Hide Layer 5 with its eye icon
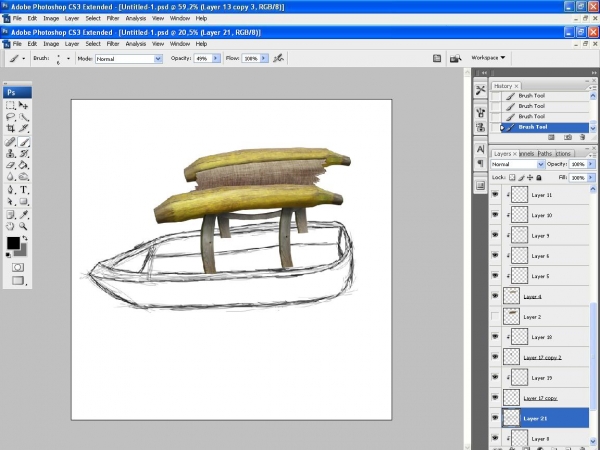600x450 pixels. pyautogui.click(x=495, y=276)
